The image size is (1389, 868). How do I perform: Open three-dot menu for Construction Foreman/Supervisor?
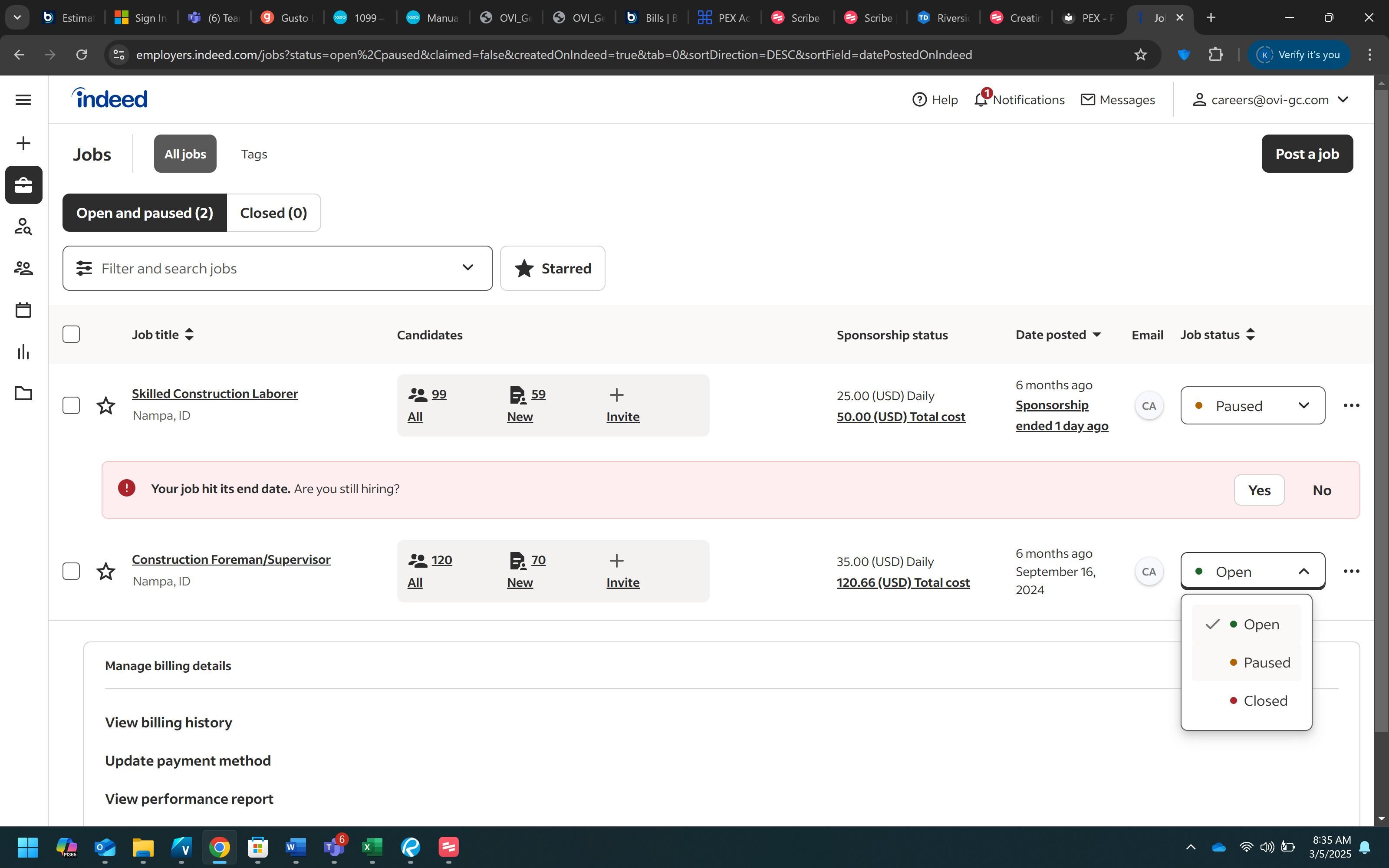pos(1351,571)
